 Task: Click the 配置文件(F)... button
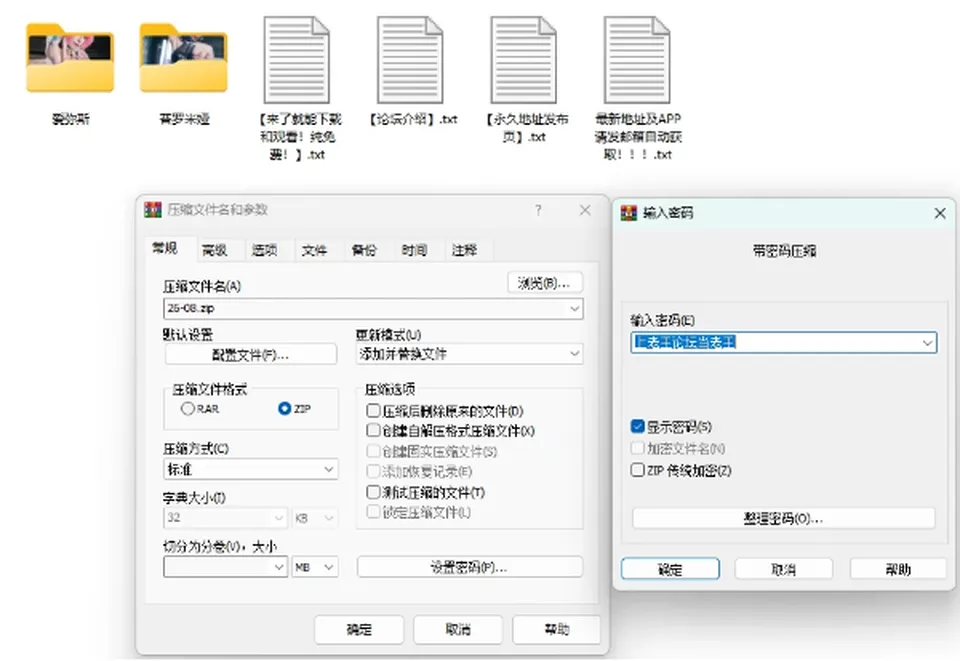[x=250, y=354]
